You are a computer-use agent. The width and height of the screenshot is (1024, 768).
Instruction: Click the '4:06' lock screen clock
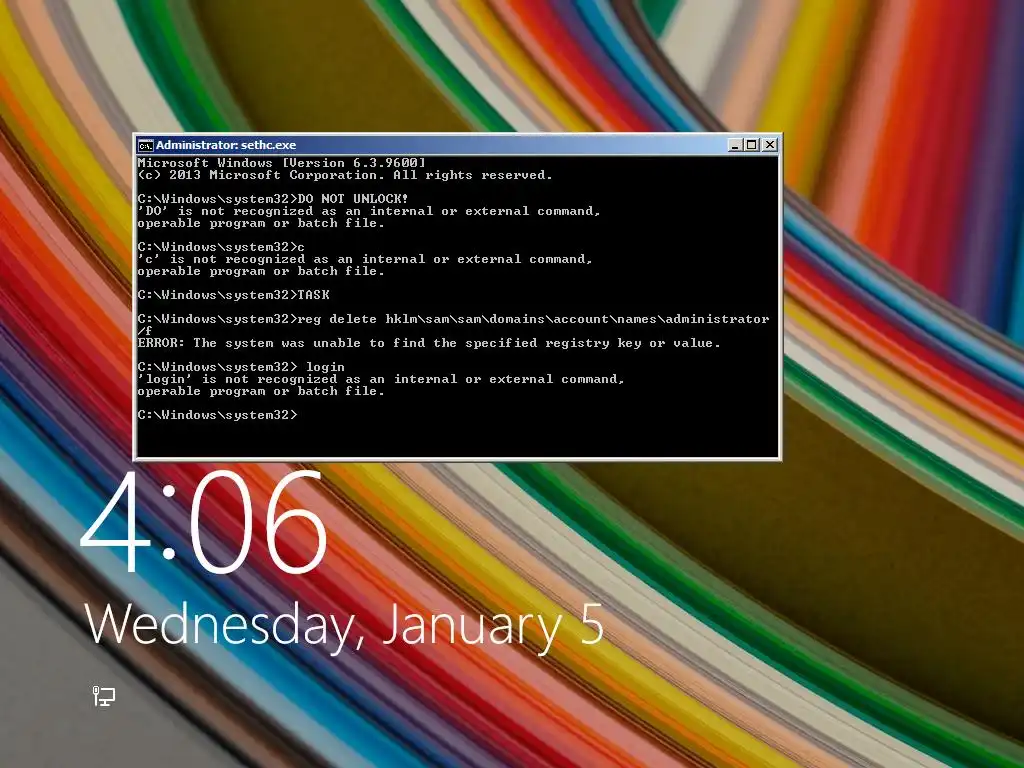tap(203, 522)
